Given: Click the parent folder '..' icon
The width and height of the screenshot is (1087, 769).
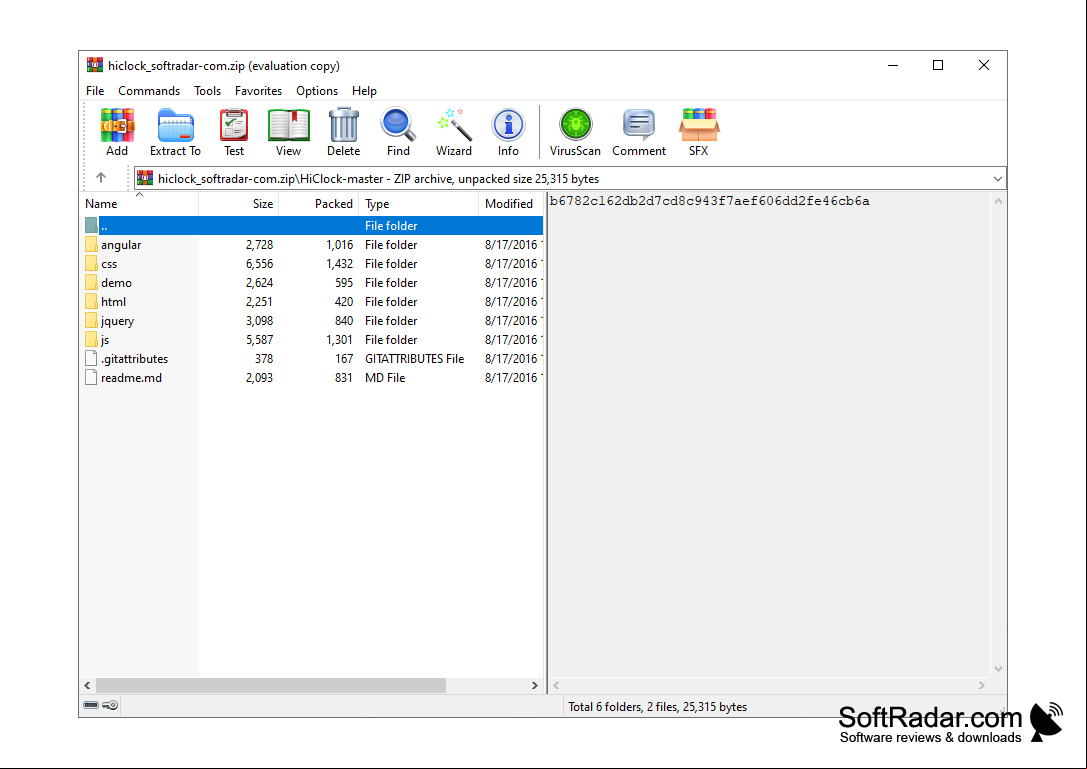Looking at the screenshot, I should click(x=91, y=225).
